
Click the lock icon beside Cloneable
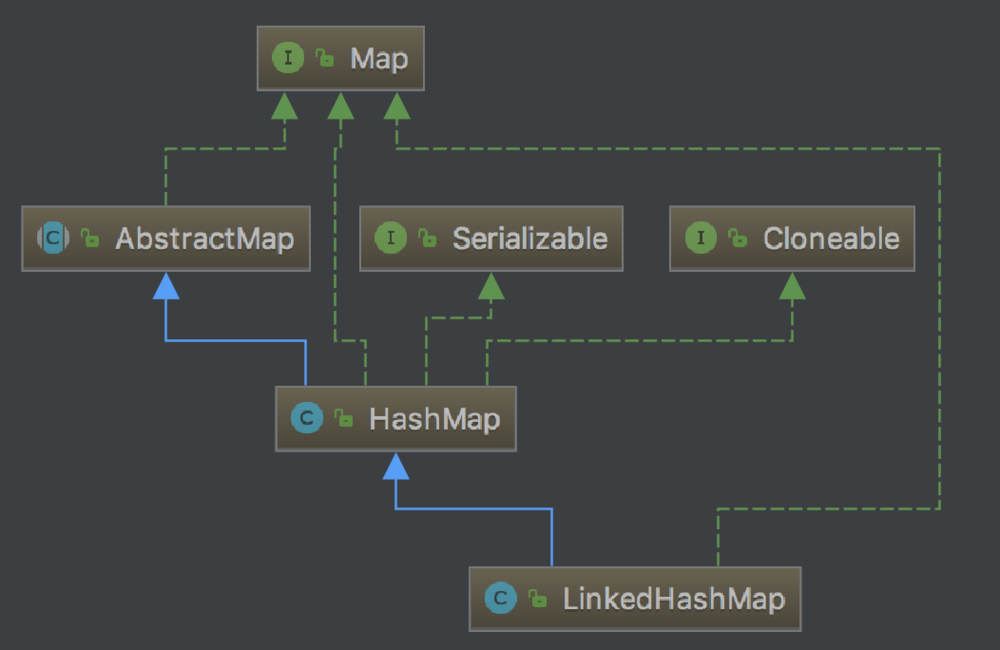[738, 239]
